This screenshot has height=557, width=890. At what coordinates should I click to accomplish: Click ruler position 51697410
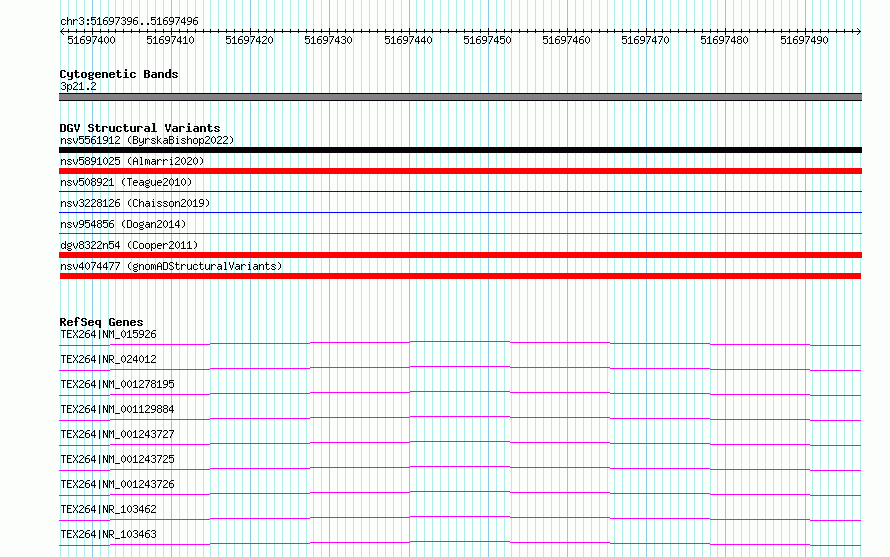(170, 40)
